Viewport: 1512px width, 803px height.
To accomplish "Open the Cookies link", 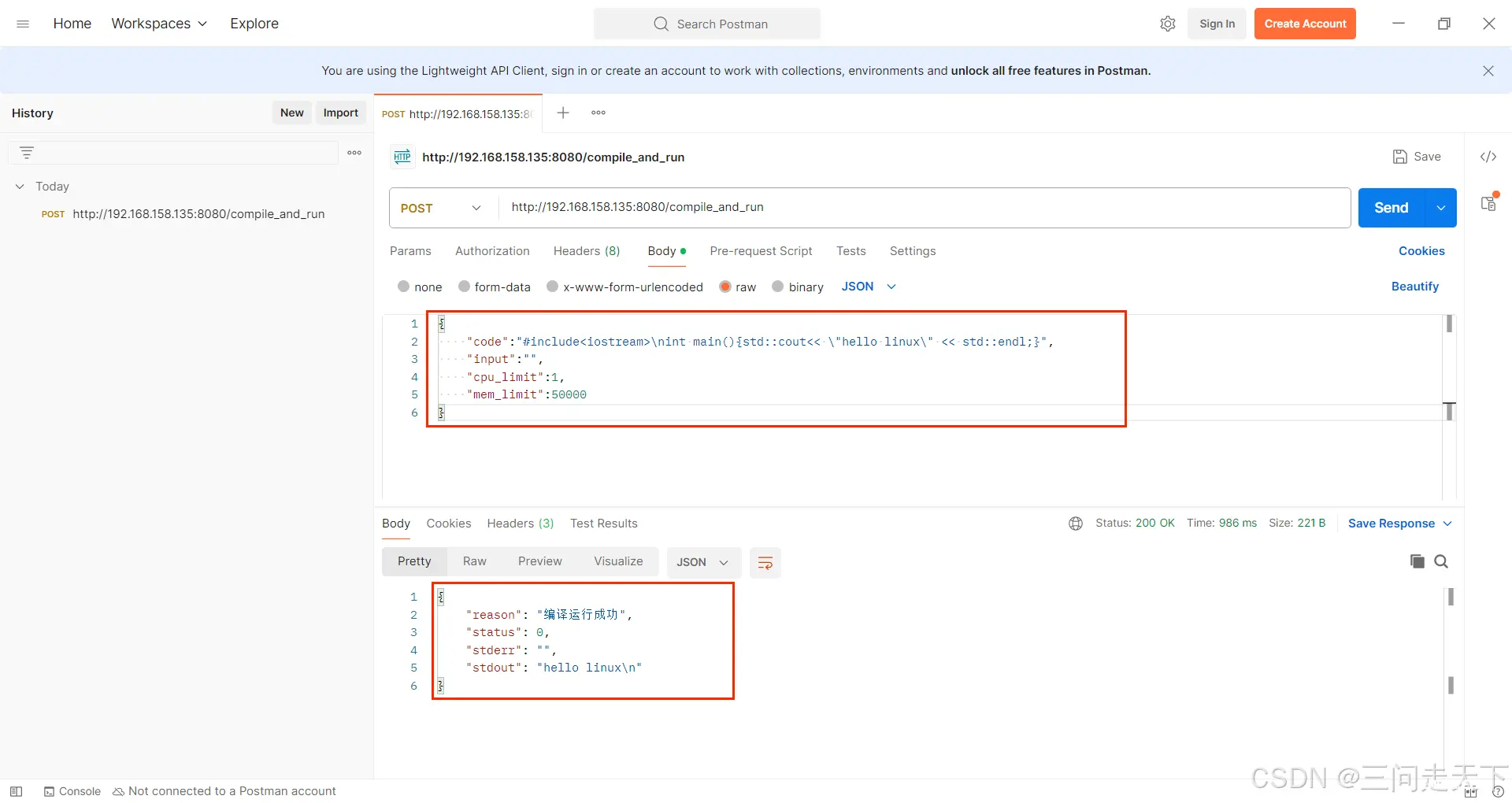I will [1421, 251].
